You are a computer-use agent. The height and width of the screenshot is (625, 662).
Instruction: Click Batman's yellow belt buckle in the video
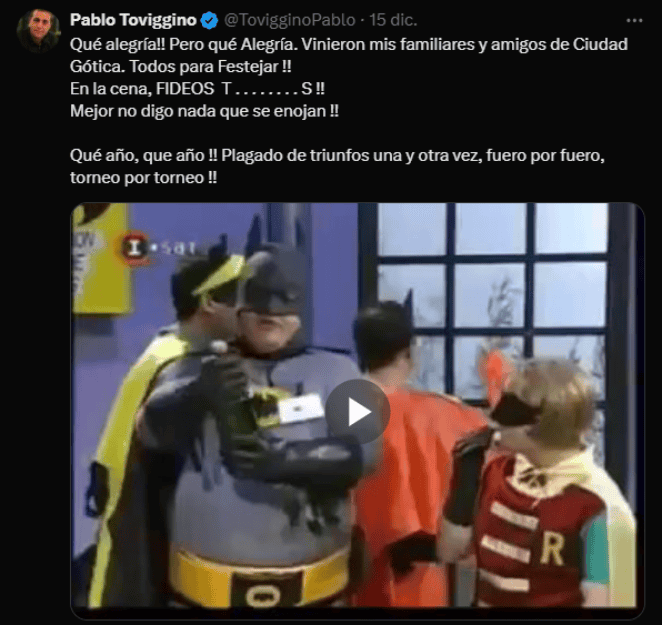pyautogui.click(x=261, y=593)
